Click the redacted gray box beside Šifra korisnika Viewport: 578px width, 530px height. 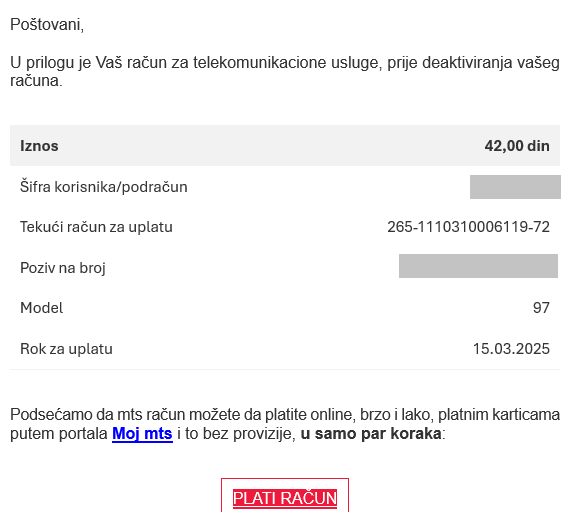[x=515, y=187]
